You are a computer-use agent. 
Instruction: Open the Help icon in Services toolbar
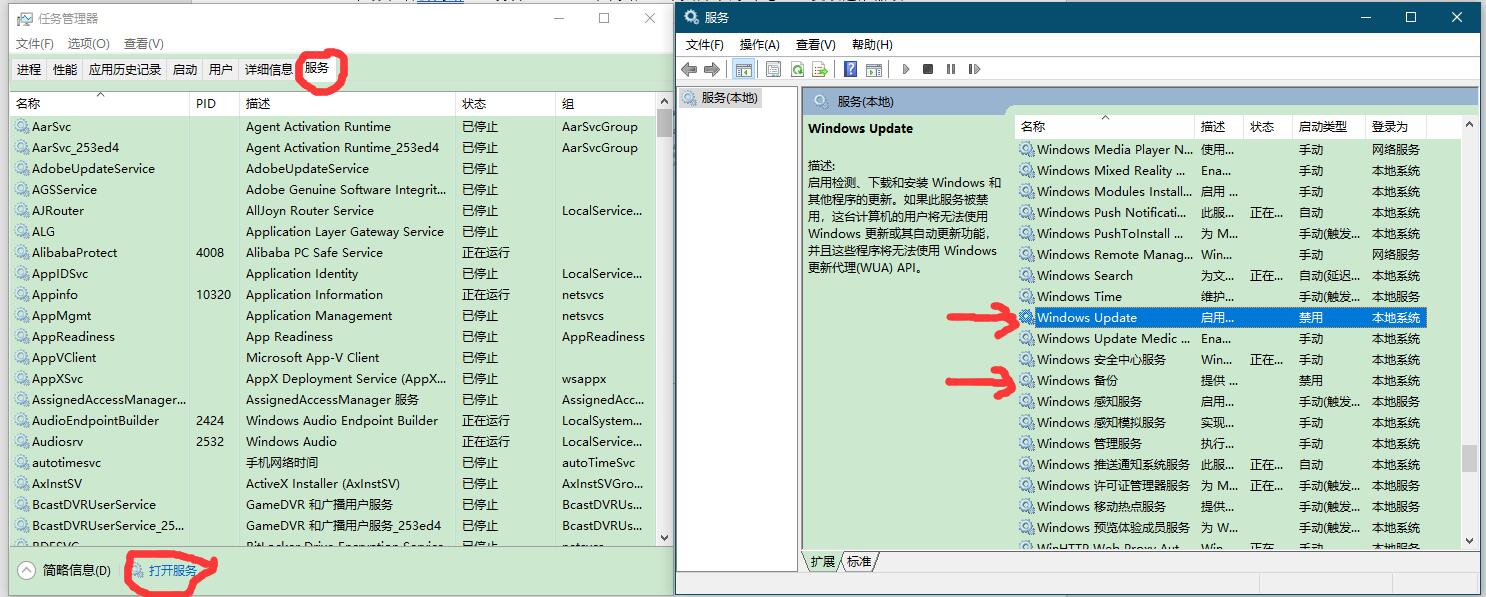850,69
